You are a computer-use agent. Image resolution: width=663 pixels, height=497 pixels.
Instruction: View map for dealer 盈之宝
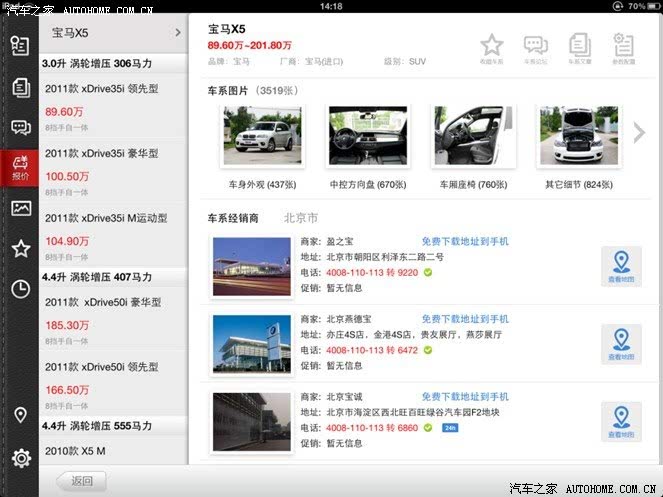(x=621, y=267)
